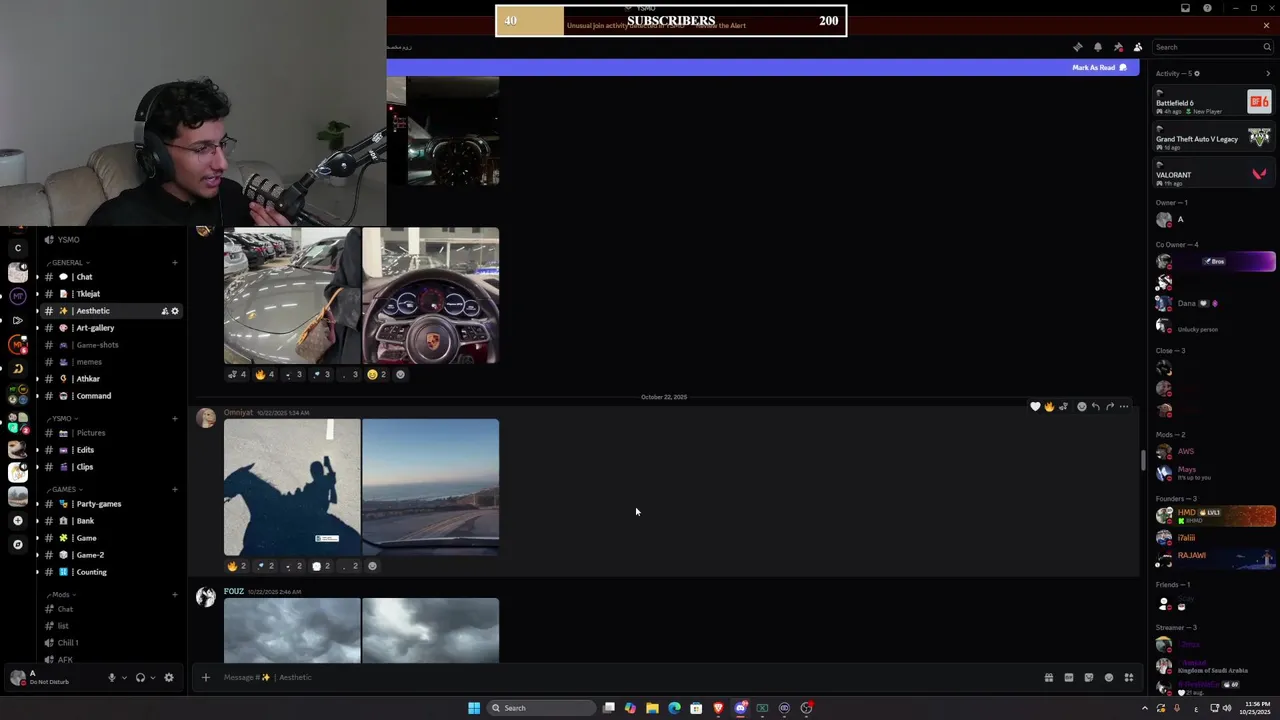Collapse the YSMO channel category

62,419
